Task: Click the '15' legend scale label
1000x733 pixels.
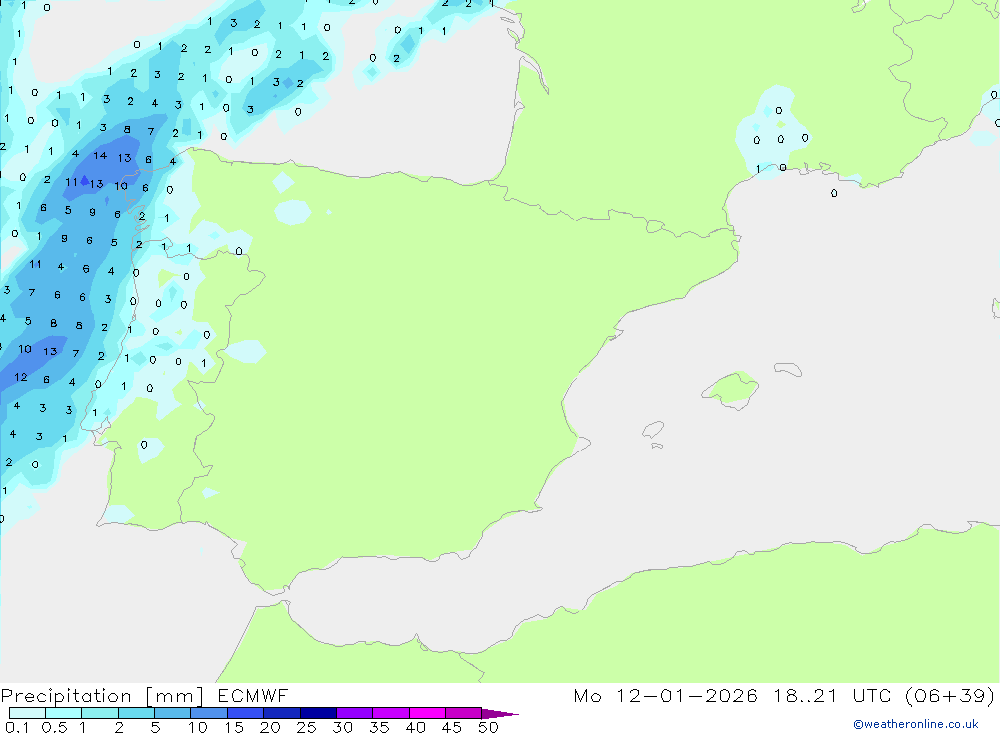Action: click(233, 727)
